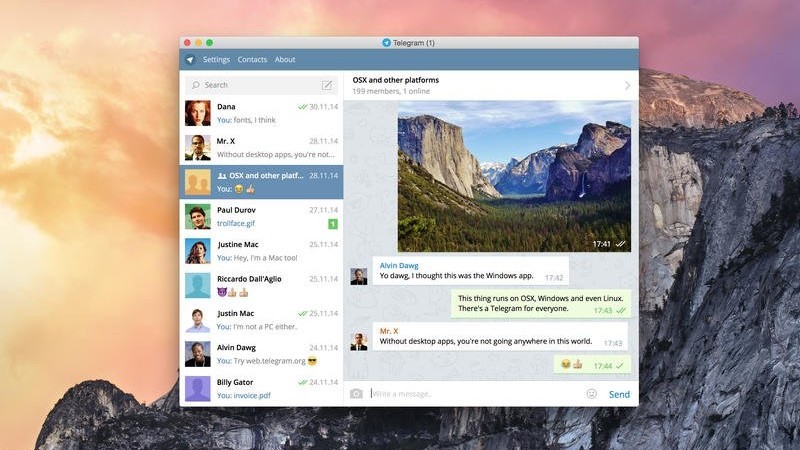
Task: Click the search magnifier icon
Action: click(195, 85)
